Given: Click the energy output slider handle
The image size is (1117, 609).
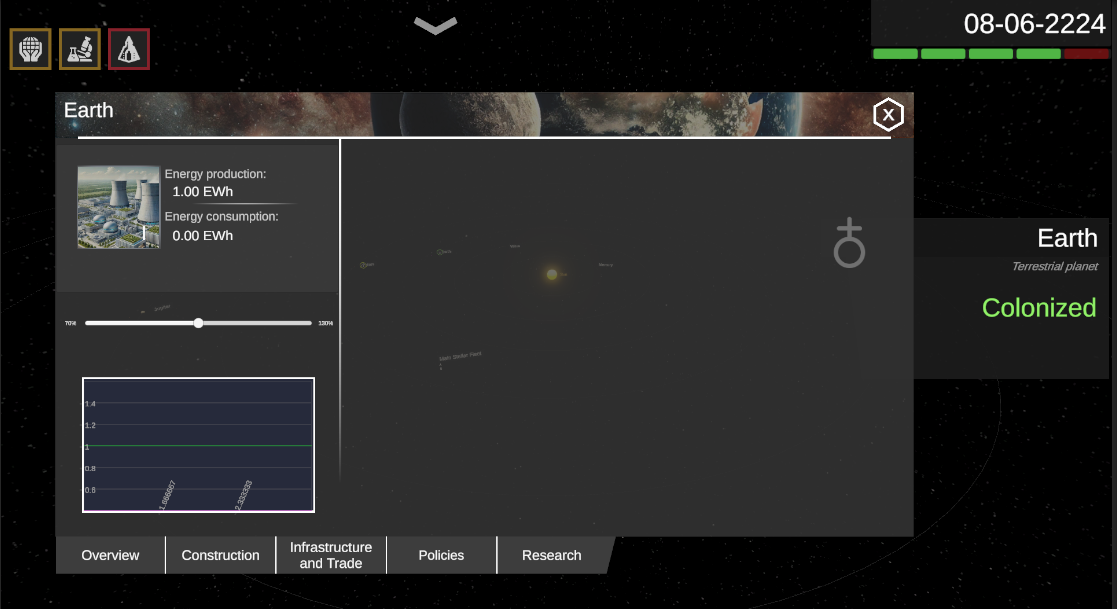Looking at the screenshot, I should (199, 323).
